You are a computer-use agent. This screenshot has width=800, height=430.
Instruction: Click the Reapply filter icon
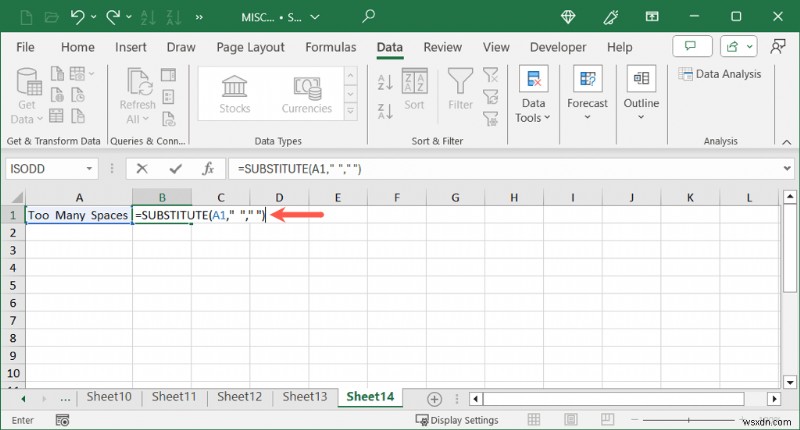coord(491,96)
